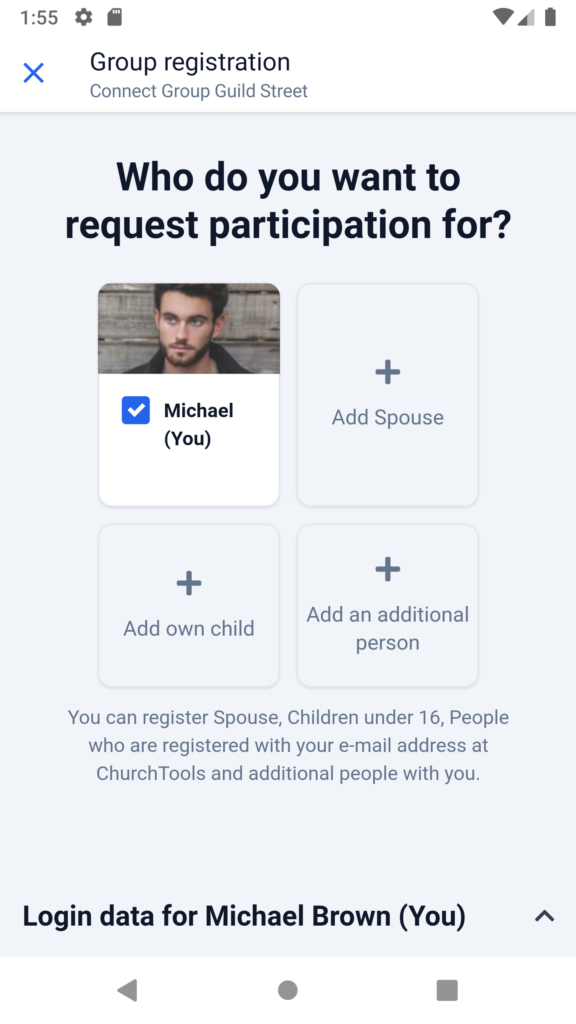Choose Add an additional person text
The height and width of the screenshot is (1024, 576).
point(387,628)
